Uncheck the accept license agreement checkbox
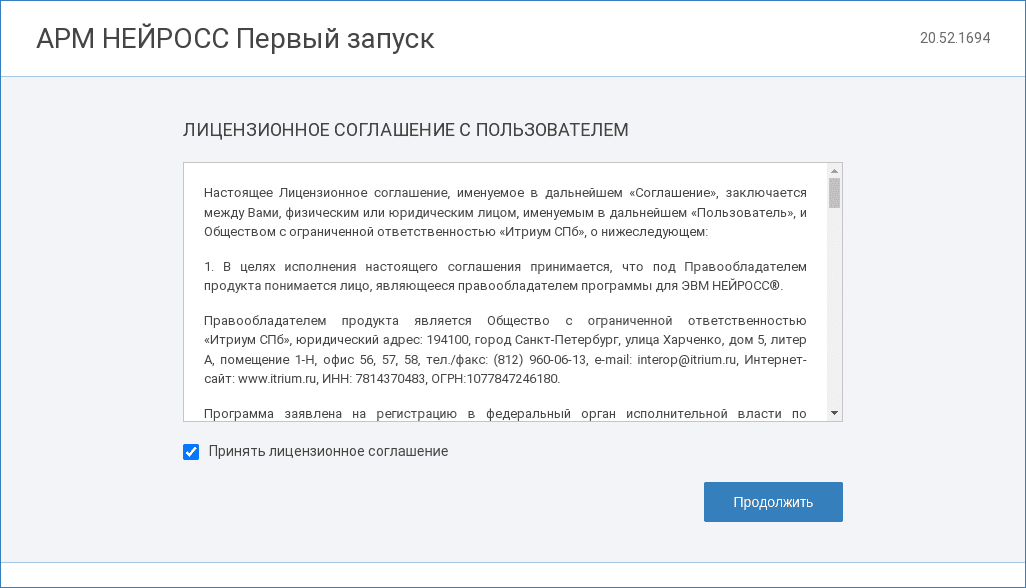Image resolution: width=1026 pixels, height=588 pixels. tap(191, 452)
